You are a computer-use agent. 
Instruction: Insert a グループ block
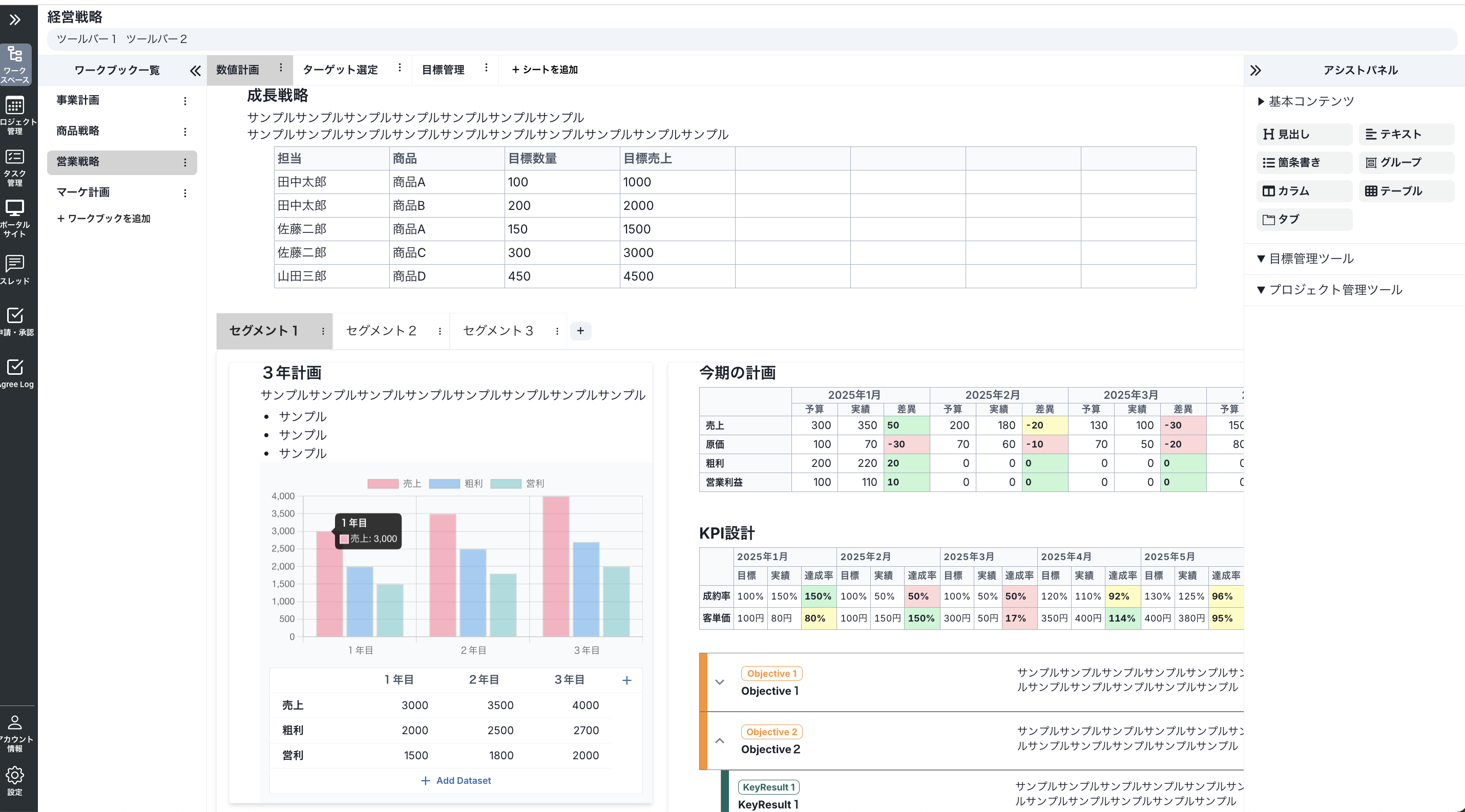[1406, 162]
